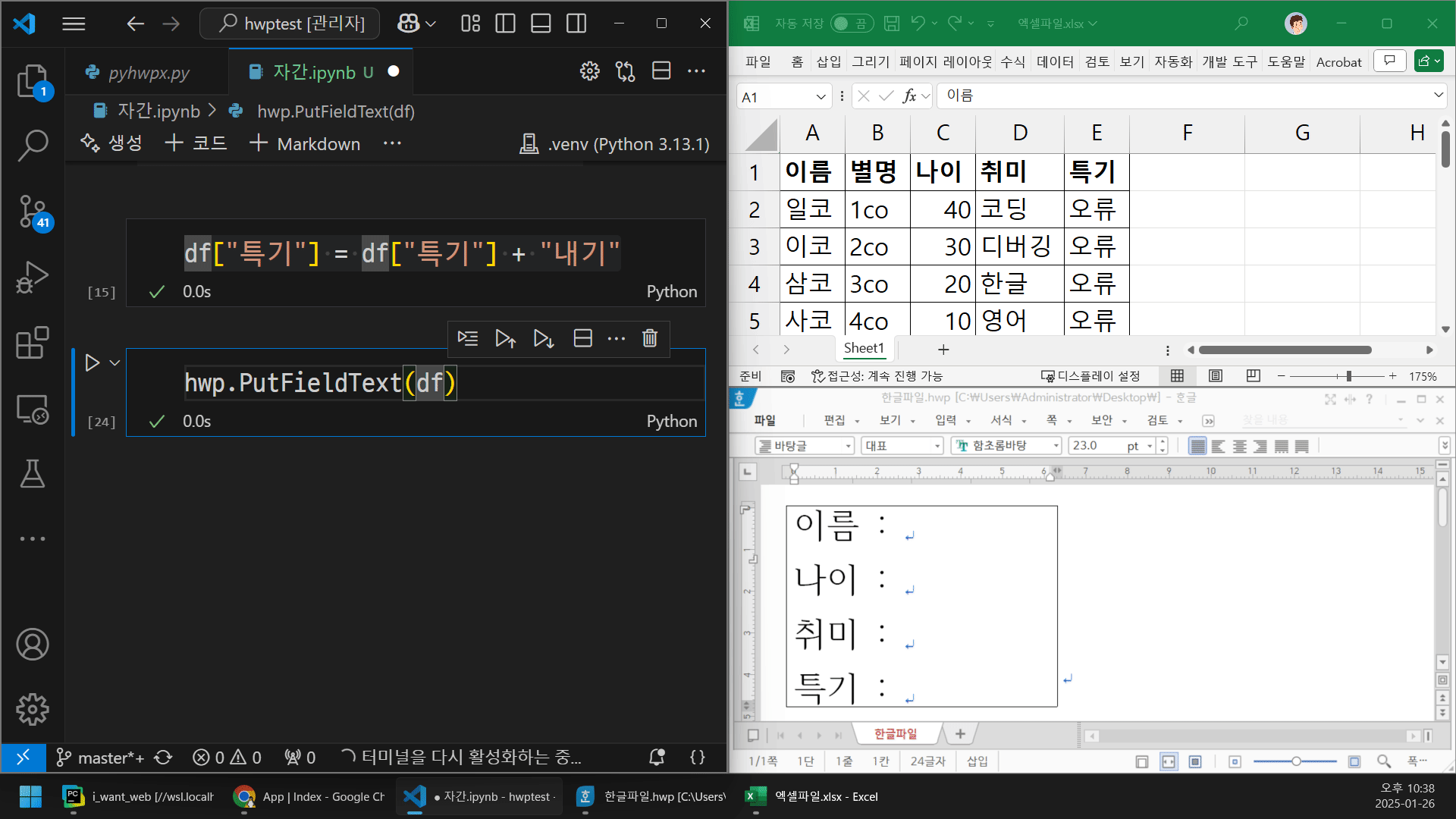Click Execute Above Cells icon

506,338
